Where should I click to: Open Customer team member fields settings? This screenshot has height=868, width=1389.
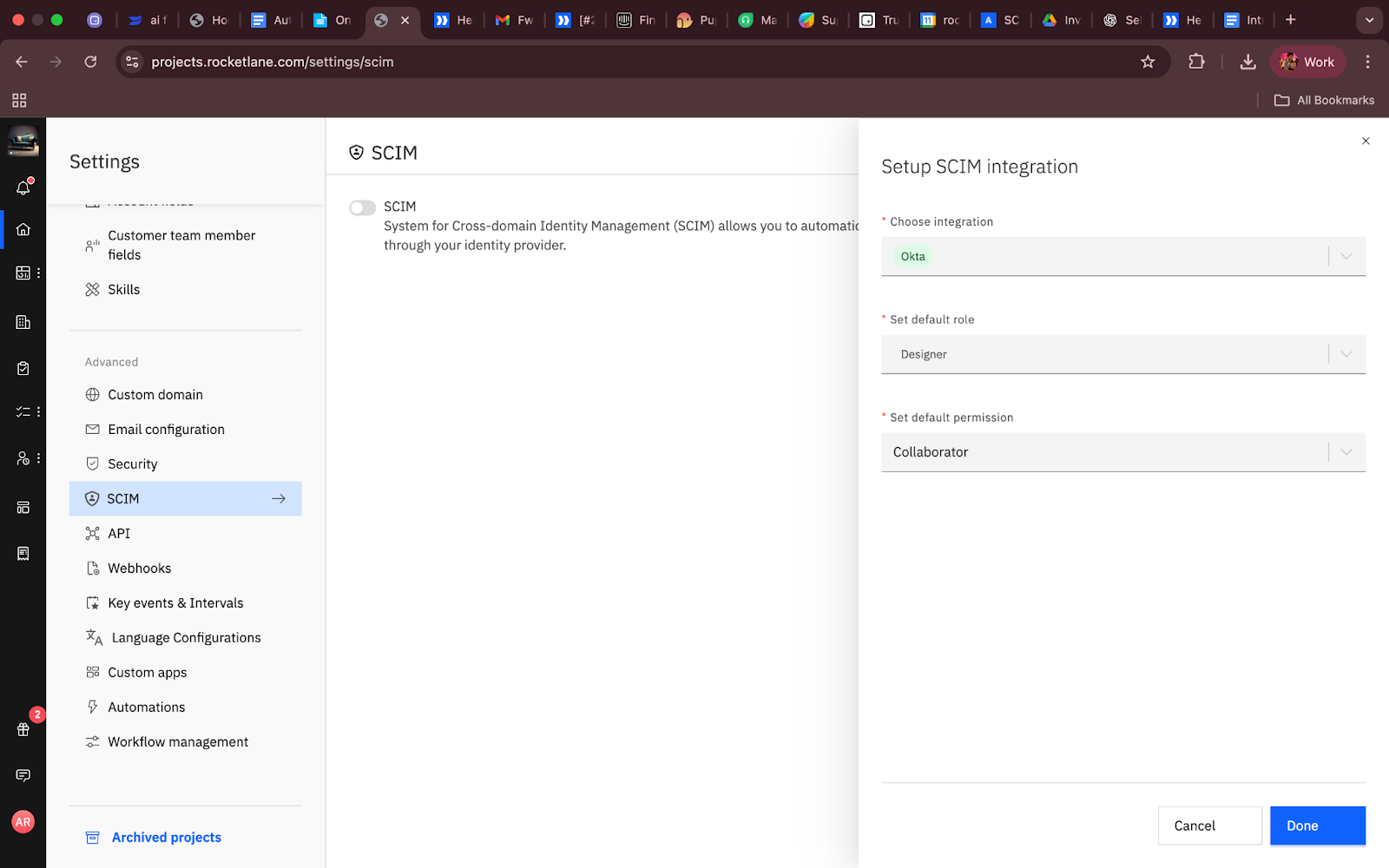[185, 245]
